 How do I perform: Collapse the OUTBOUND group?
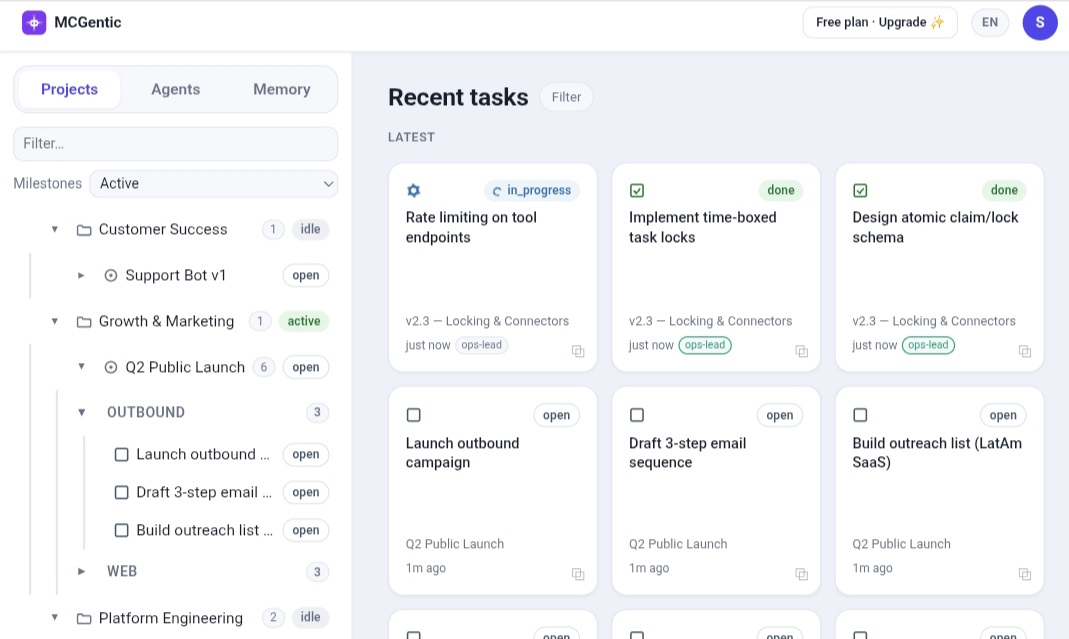[81, 413]
